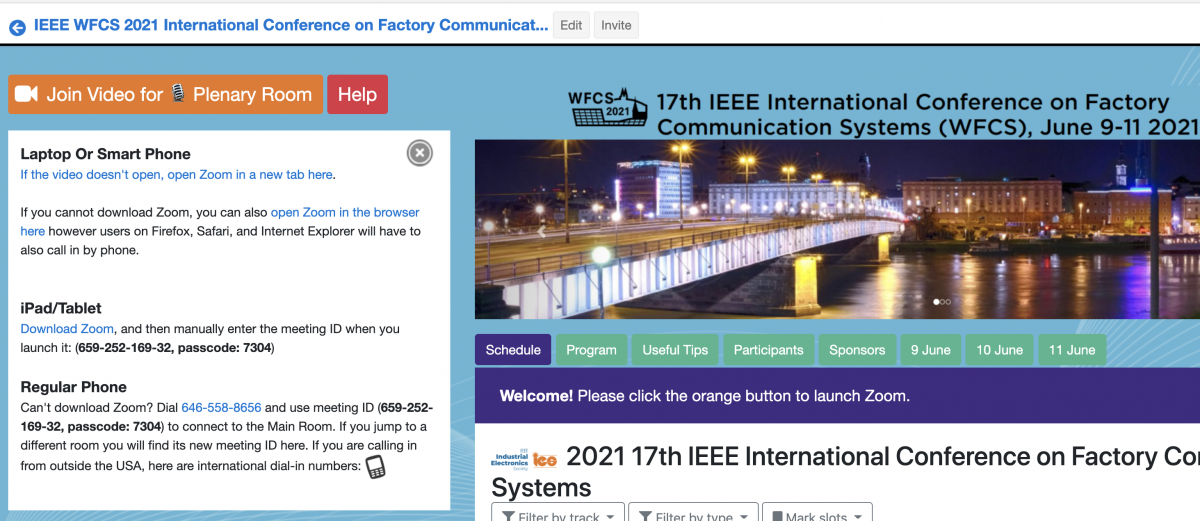Click the blue back arrow icon
Image resolution: width=1200 pixels, height=521 pixels.
click(x=17, y=27)
